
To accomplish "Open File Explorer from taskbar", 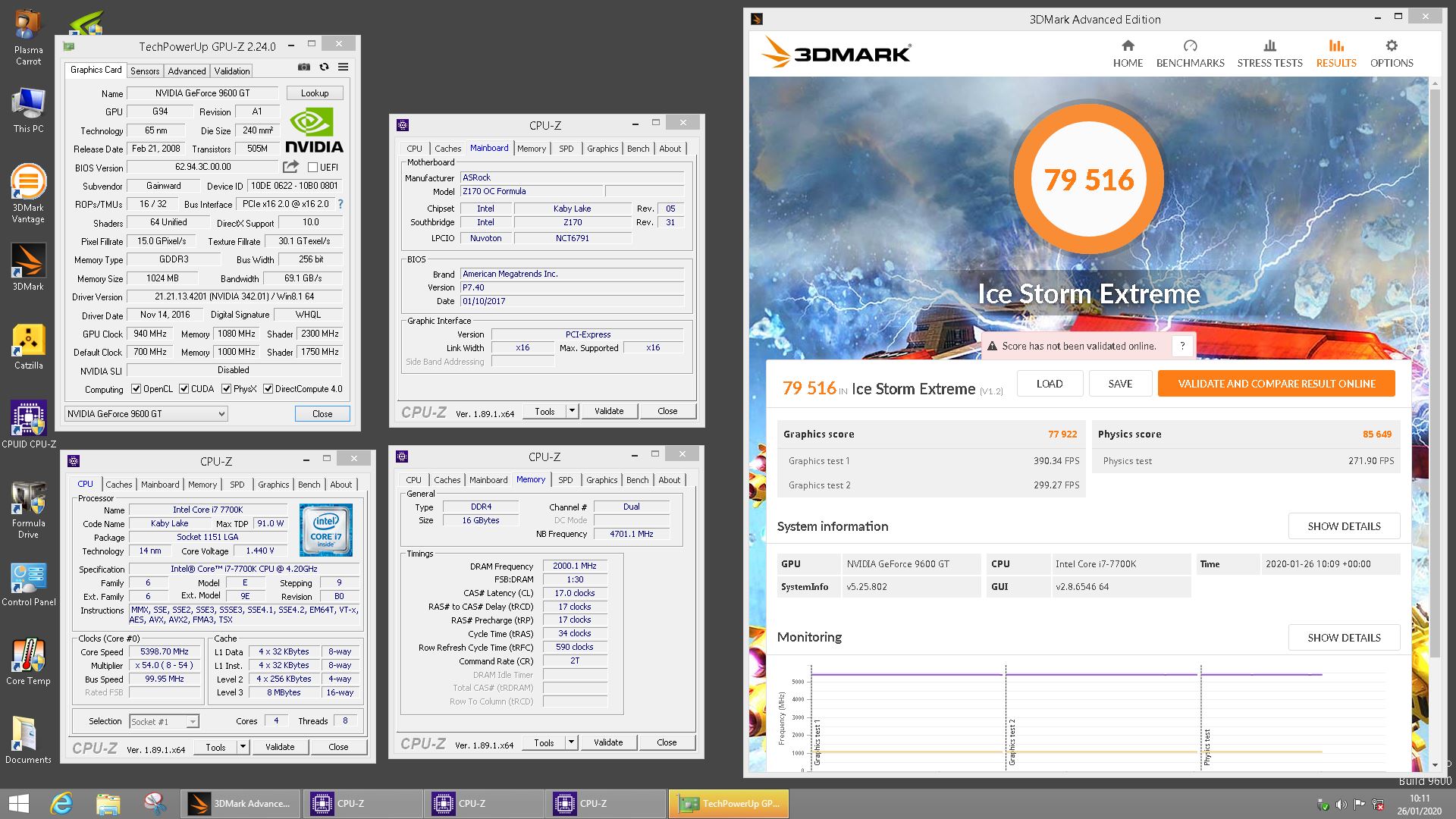I will [108, 803].
